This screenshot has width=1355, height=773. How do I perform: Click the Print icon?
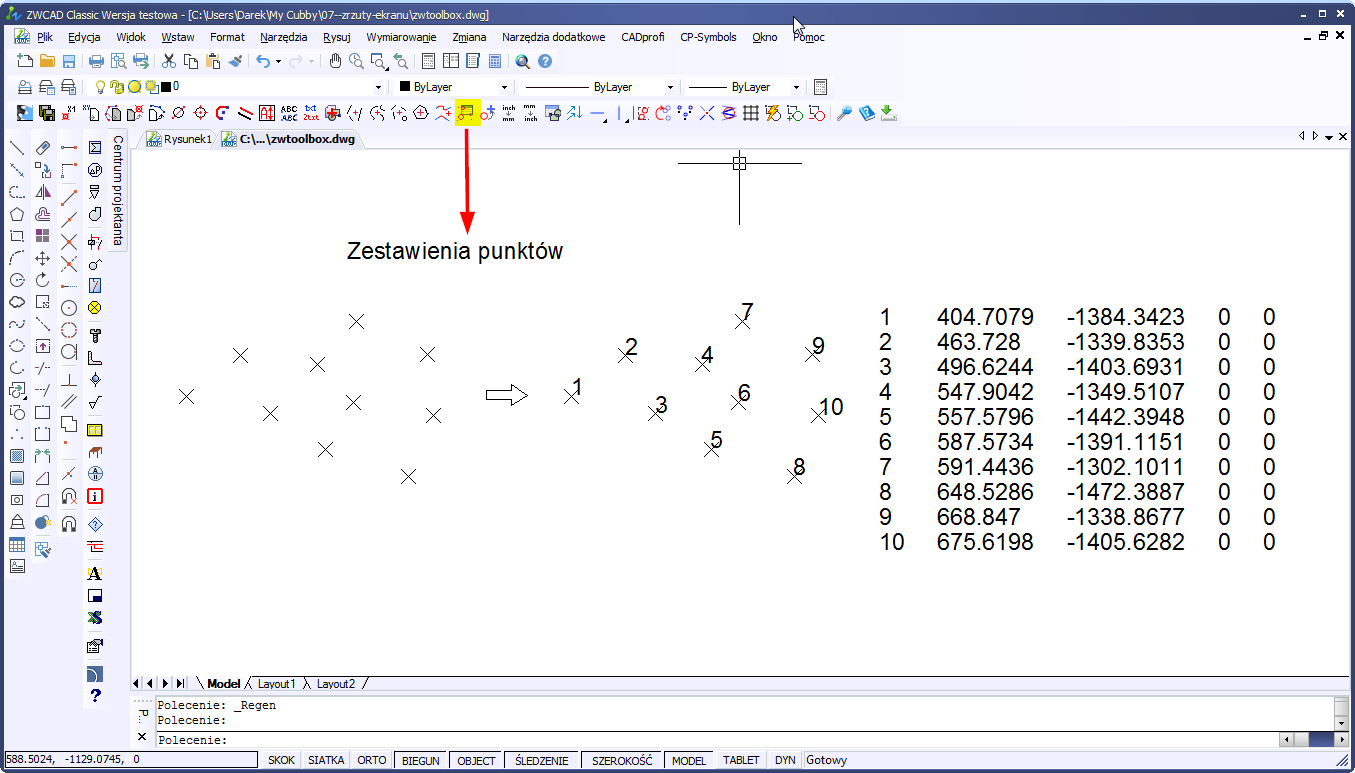pyautogui.click(x=98, y=61)
